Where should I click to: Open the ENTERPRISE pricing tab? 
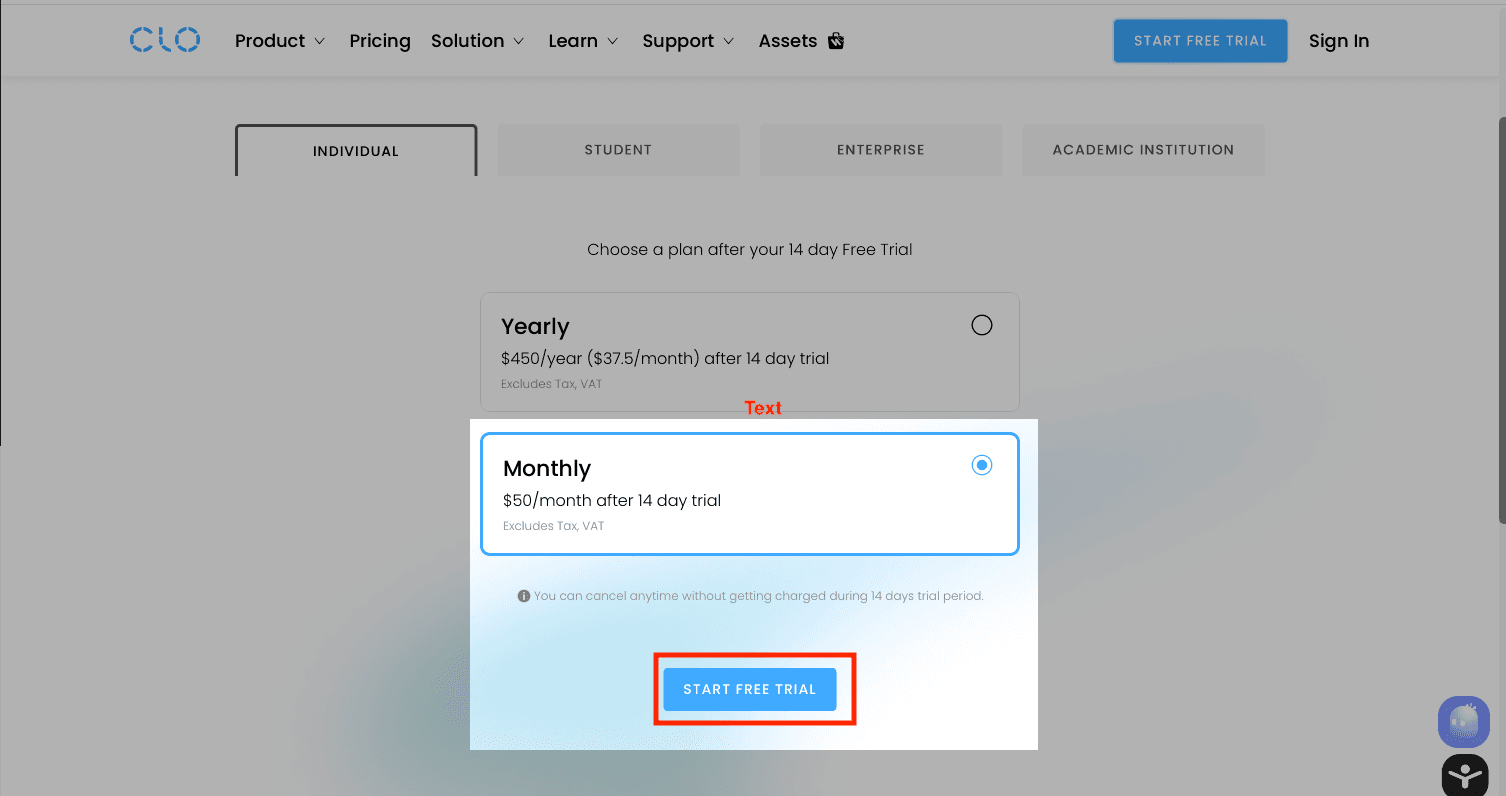click(x=880, y=149)
